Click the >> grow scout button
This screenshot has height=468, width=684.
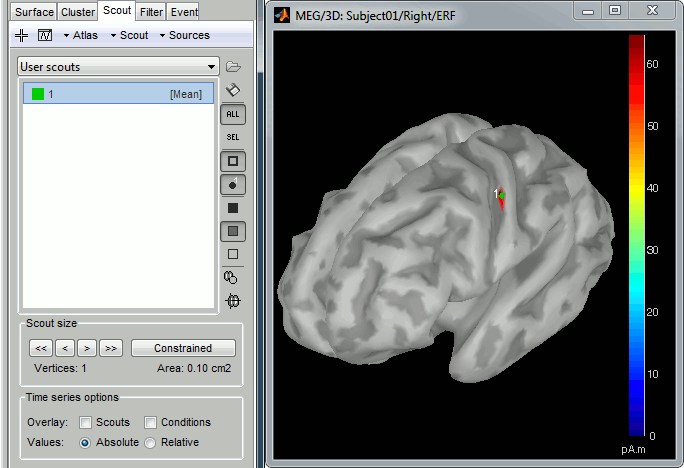(110, 348)
